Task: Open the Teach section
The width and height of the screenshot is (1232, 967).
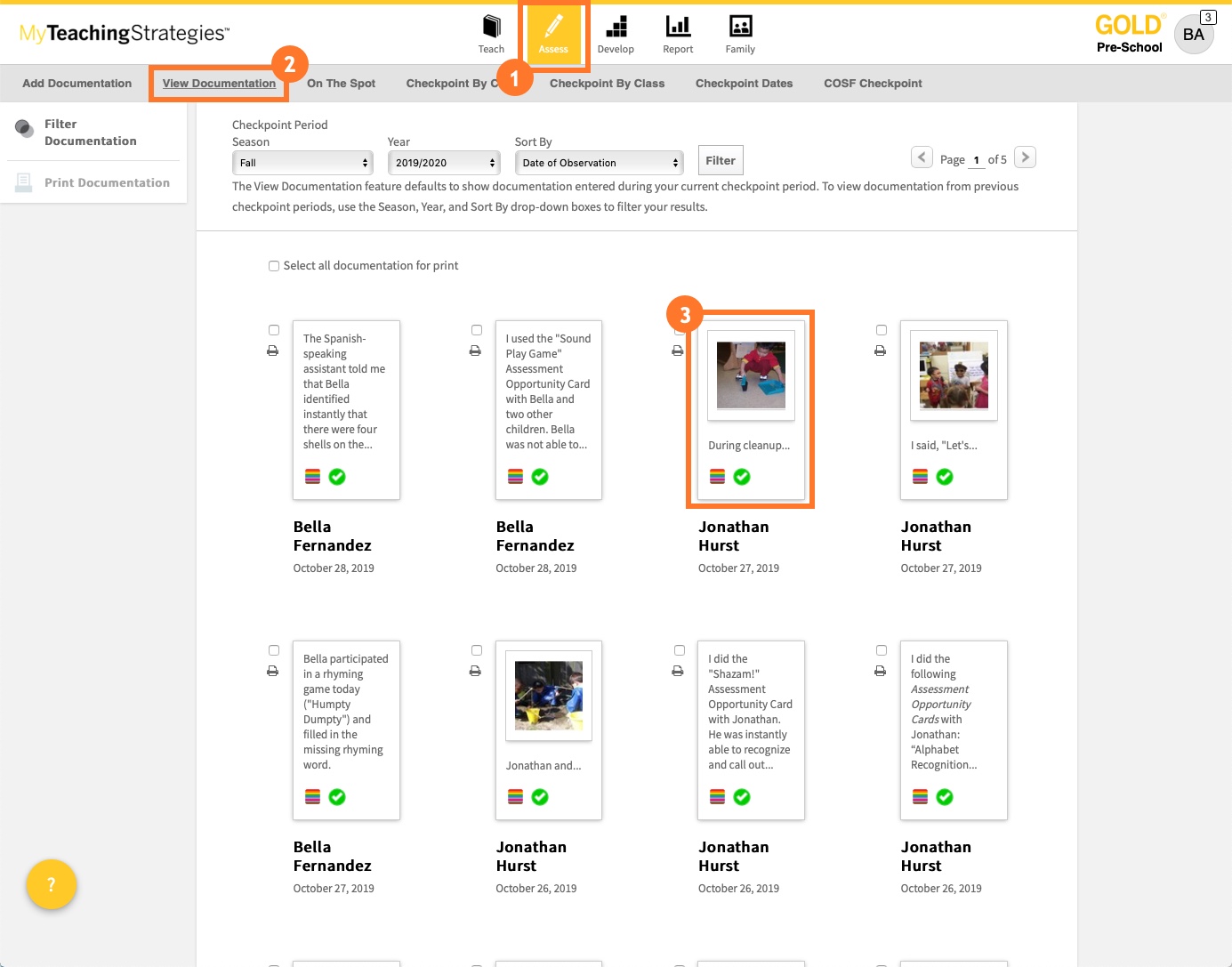Action: [490, 33]
